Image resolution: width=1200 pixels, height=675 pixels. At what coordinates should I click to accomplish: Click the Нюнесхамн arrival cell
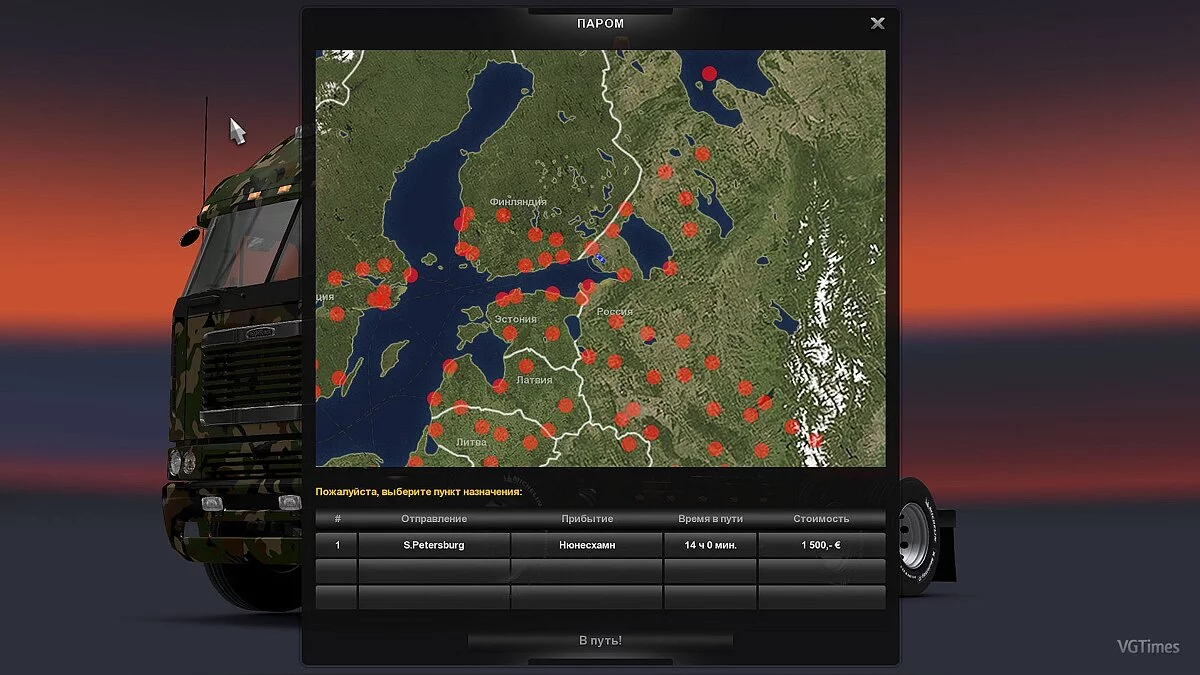click(587, 545)
